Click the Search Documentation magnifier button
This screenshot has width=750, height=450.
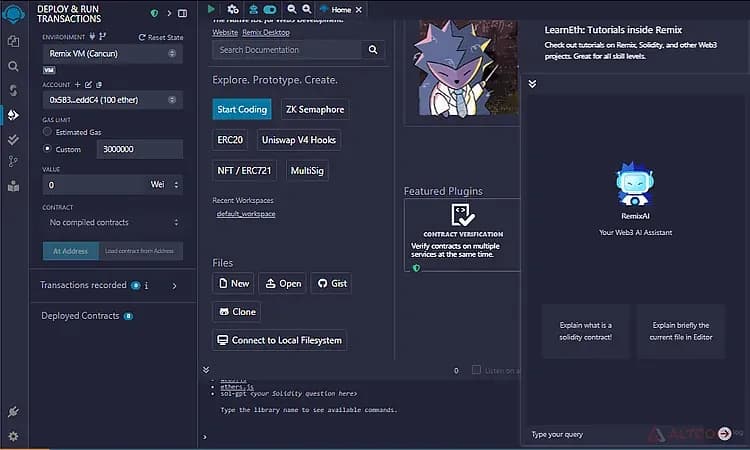[373, 50]
